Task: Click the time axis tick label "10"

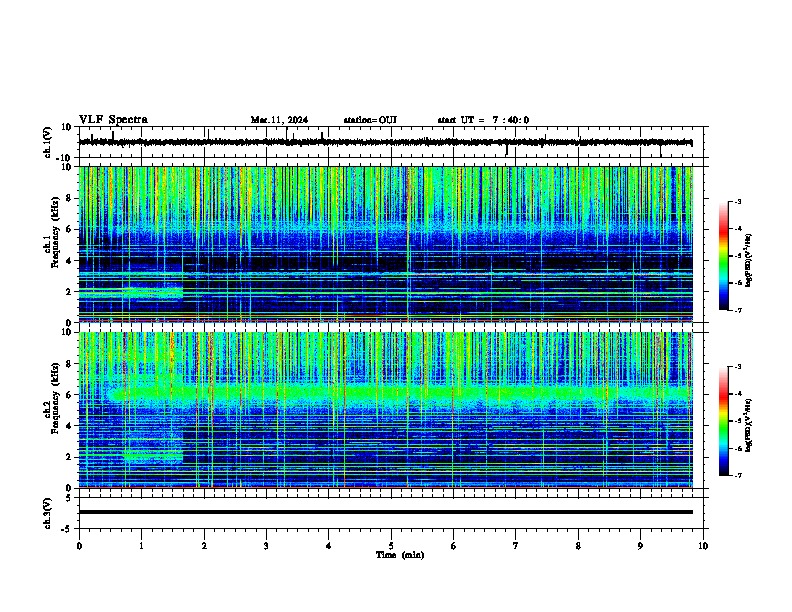Action: [703, 546]
